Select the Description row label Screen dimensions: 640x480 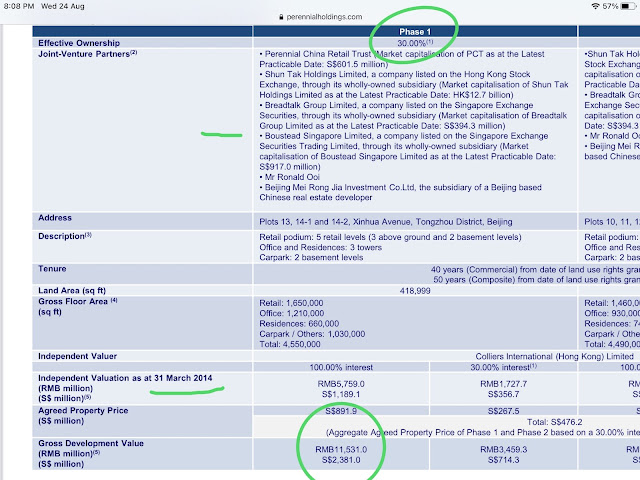pos(64,236)
